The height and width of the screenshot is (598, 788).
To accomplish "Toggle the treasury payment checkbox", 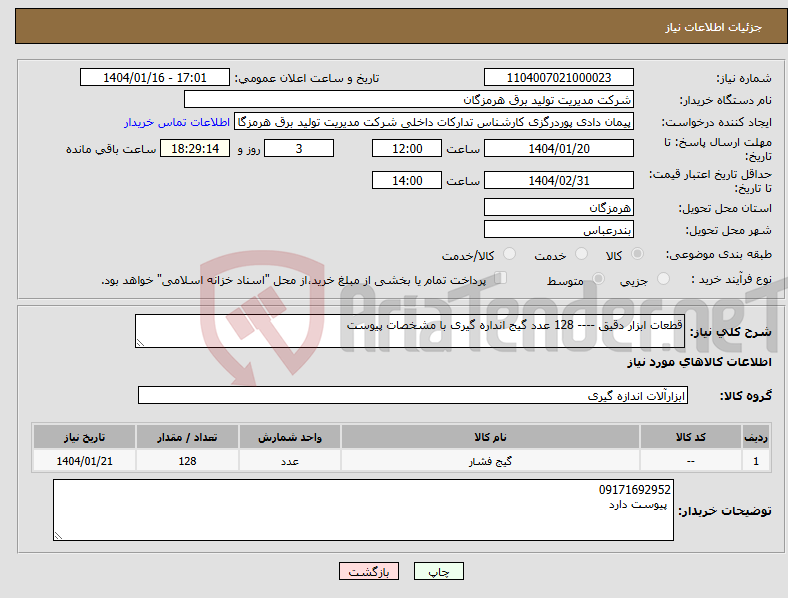I will (501, 277).
